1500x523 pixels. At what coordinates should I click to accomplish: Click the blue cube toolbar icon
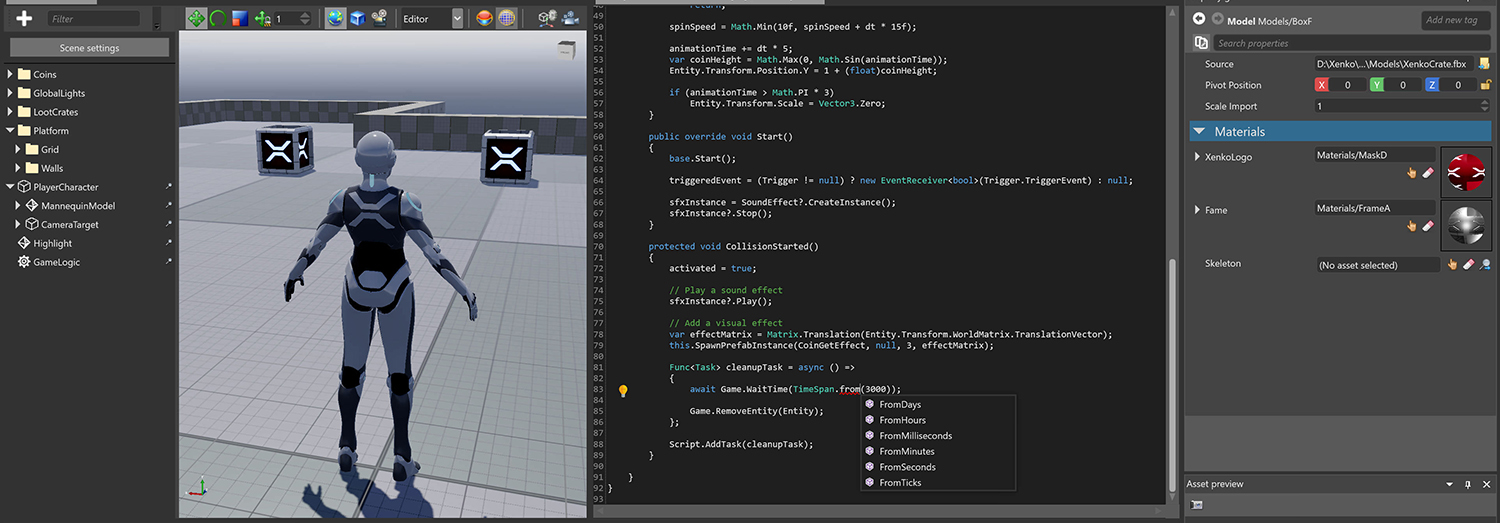pos(357,18)
